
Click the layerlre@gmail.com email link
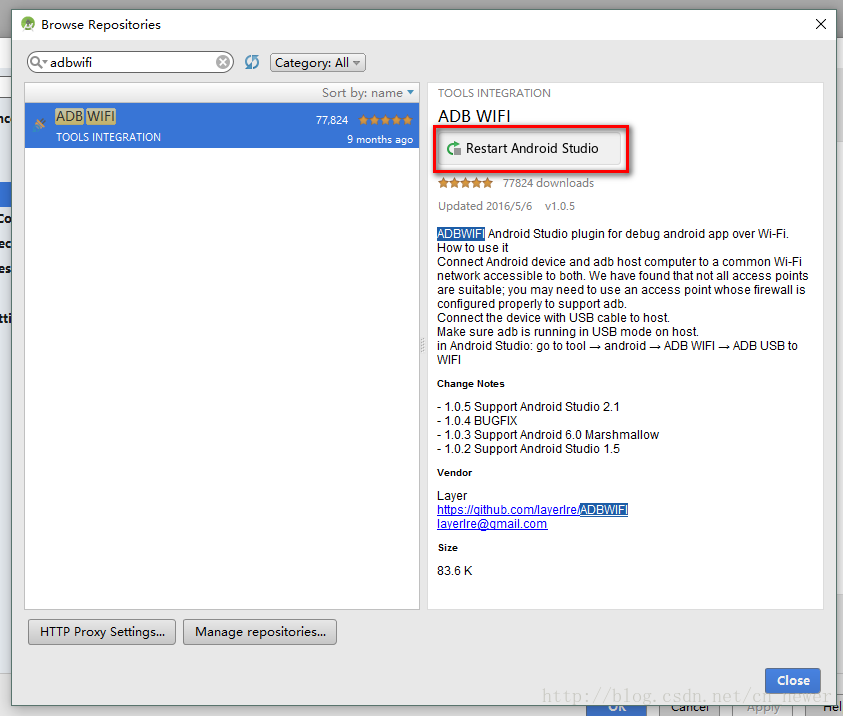pos(492,524)
